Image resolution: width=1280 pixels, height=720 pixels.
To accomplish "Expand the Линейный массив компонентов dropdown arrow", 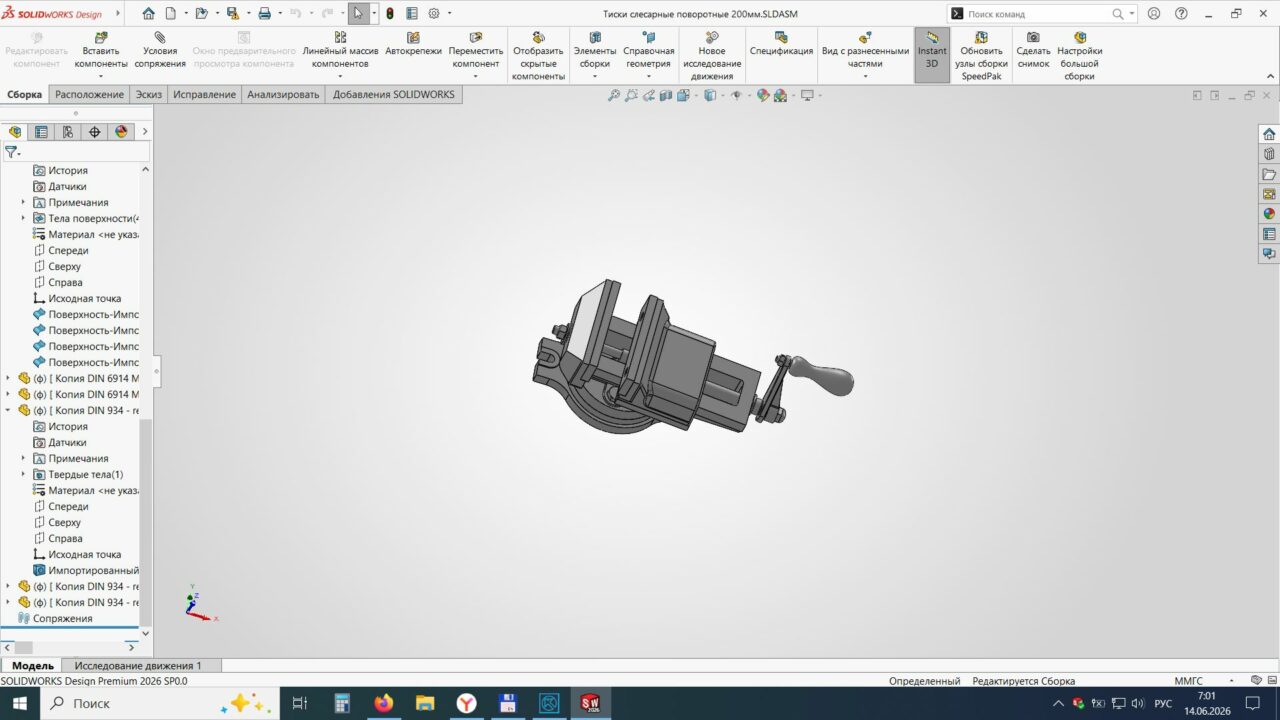I will click(340, 76).
